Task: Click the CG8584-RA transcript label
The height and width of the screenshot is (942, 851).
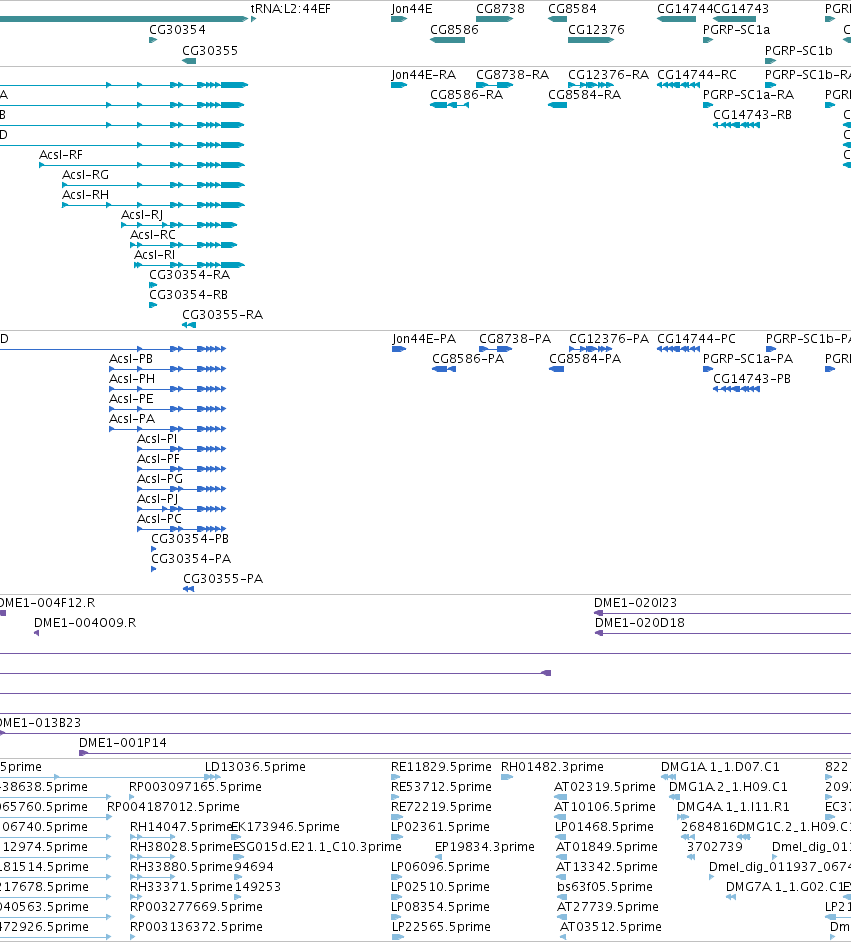Action: click(x=584, y=94)
